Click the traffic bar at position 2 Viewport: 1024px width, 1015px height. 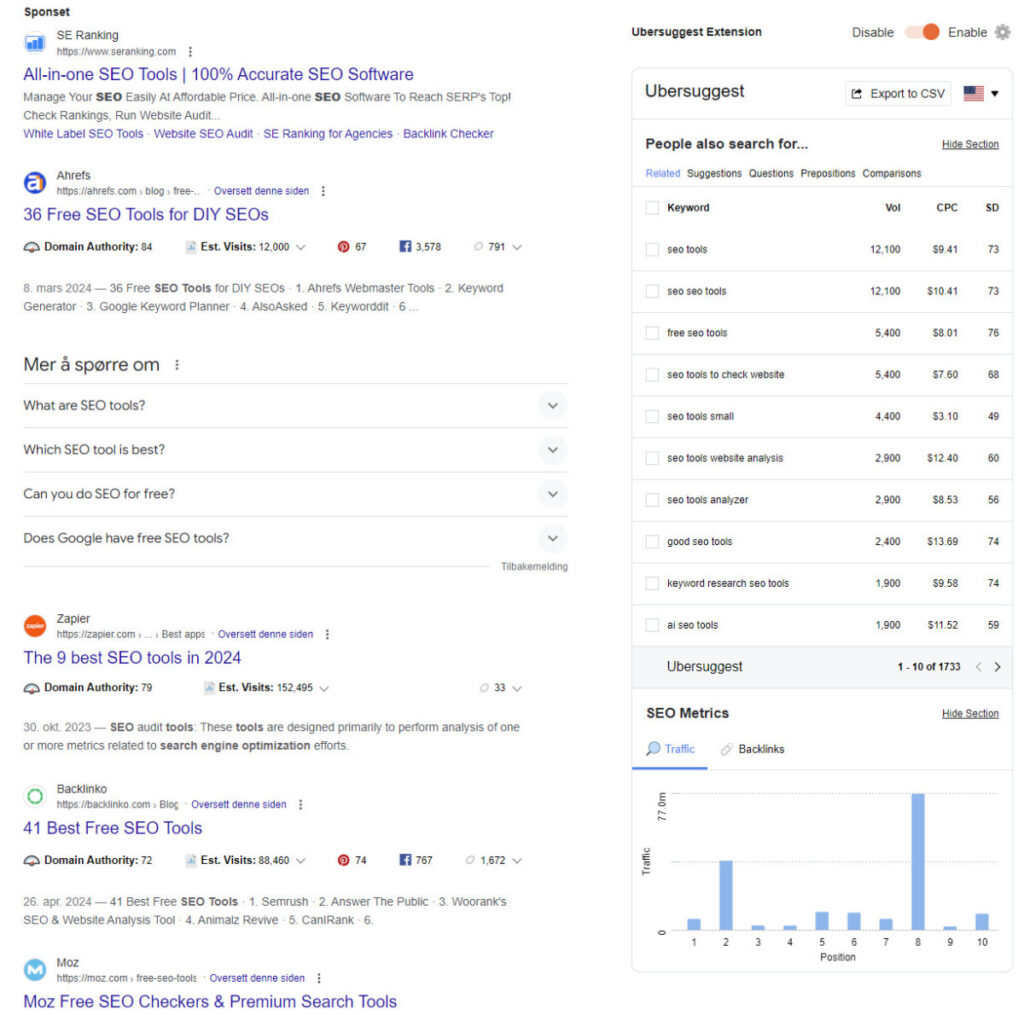tap(726, 895)
